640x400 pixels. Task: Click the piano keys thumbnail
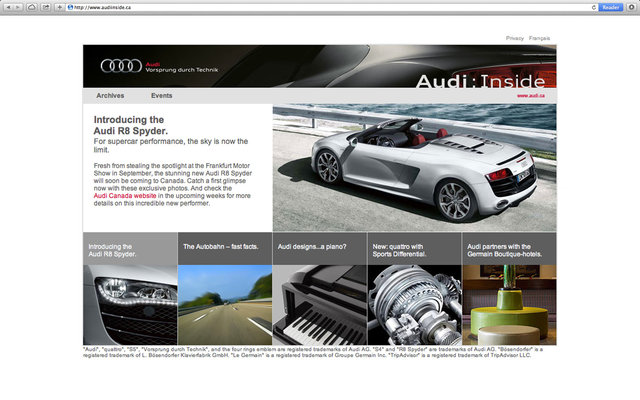320,305
